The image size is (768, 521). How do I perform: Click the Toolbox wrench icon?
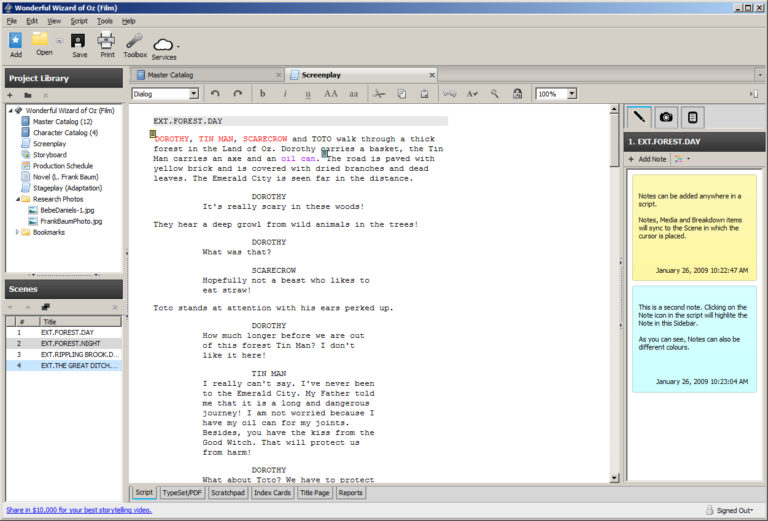tap(134, 42)
